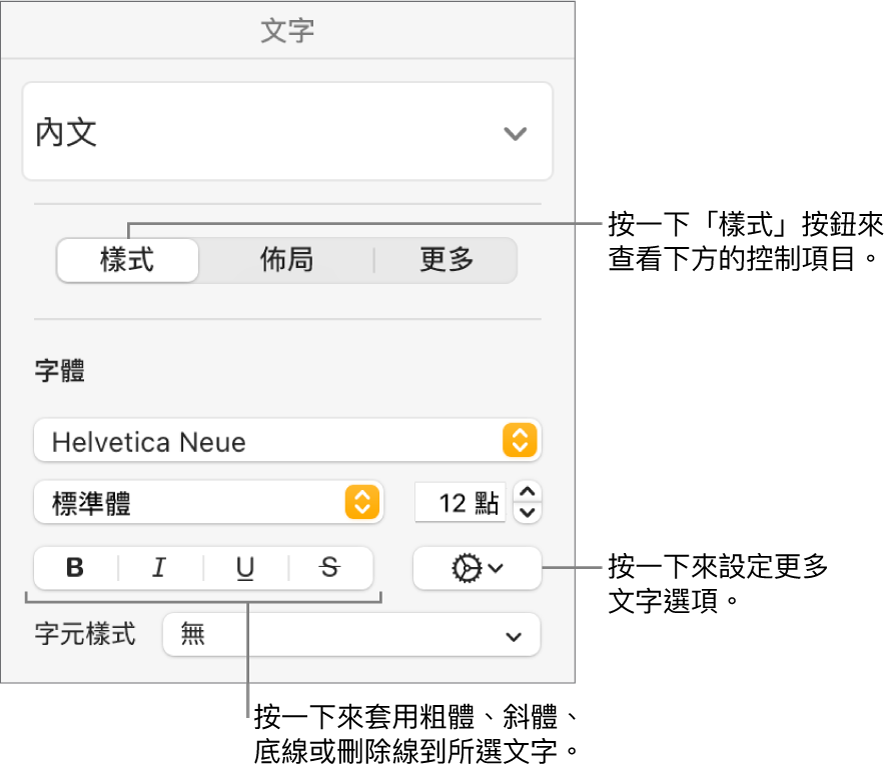Open the gear advanced text options menu

point(477,568)
